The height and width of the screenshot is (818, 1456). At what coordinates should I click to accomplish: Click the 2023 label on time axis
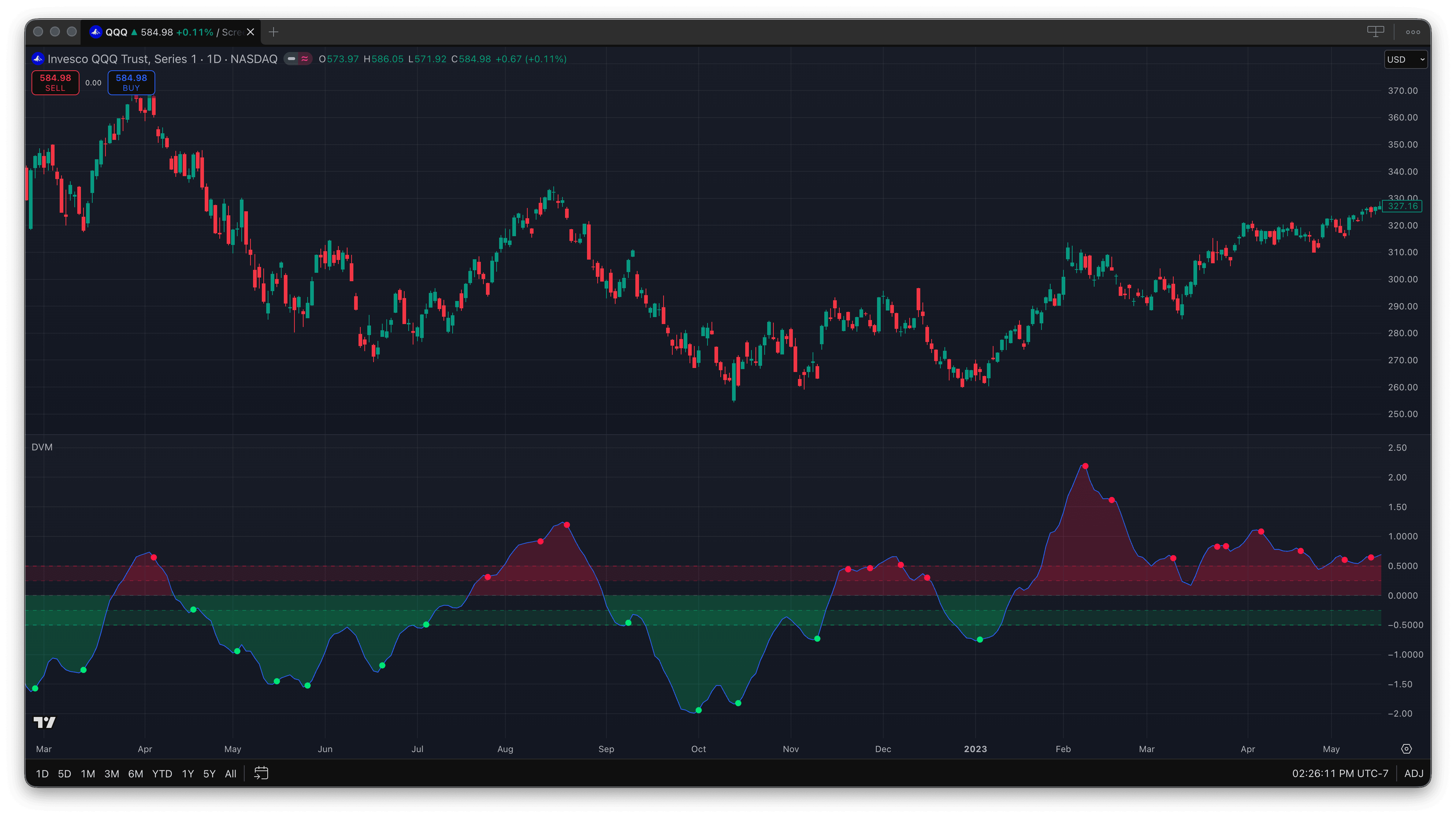(975, 748)
